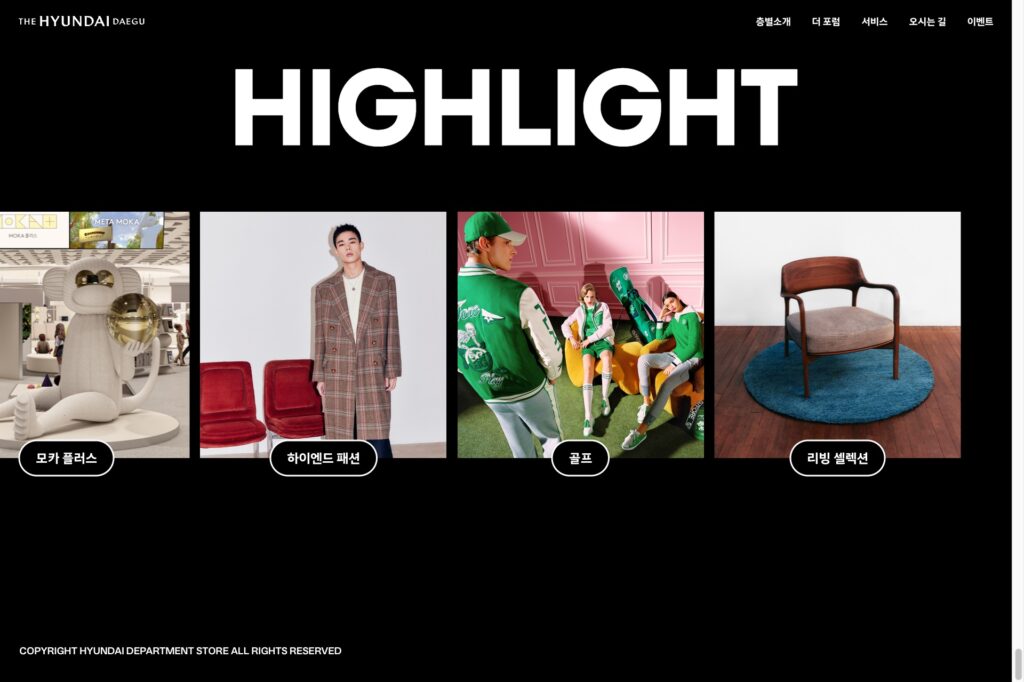
Task: Click the page vertical scrollbar thumb
Action: (1017, 664)
